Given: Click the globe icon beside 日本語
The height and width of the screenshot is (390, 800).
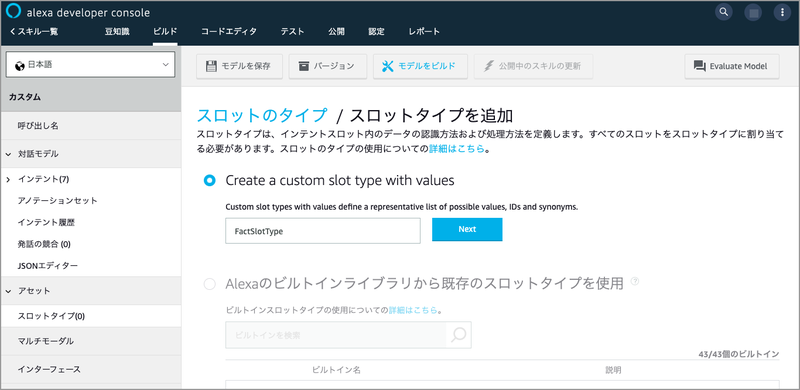Looking at the screenshot, I should 20,65.
